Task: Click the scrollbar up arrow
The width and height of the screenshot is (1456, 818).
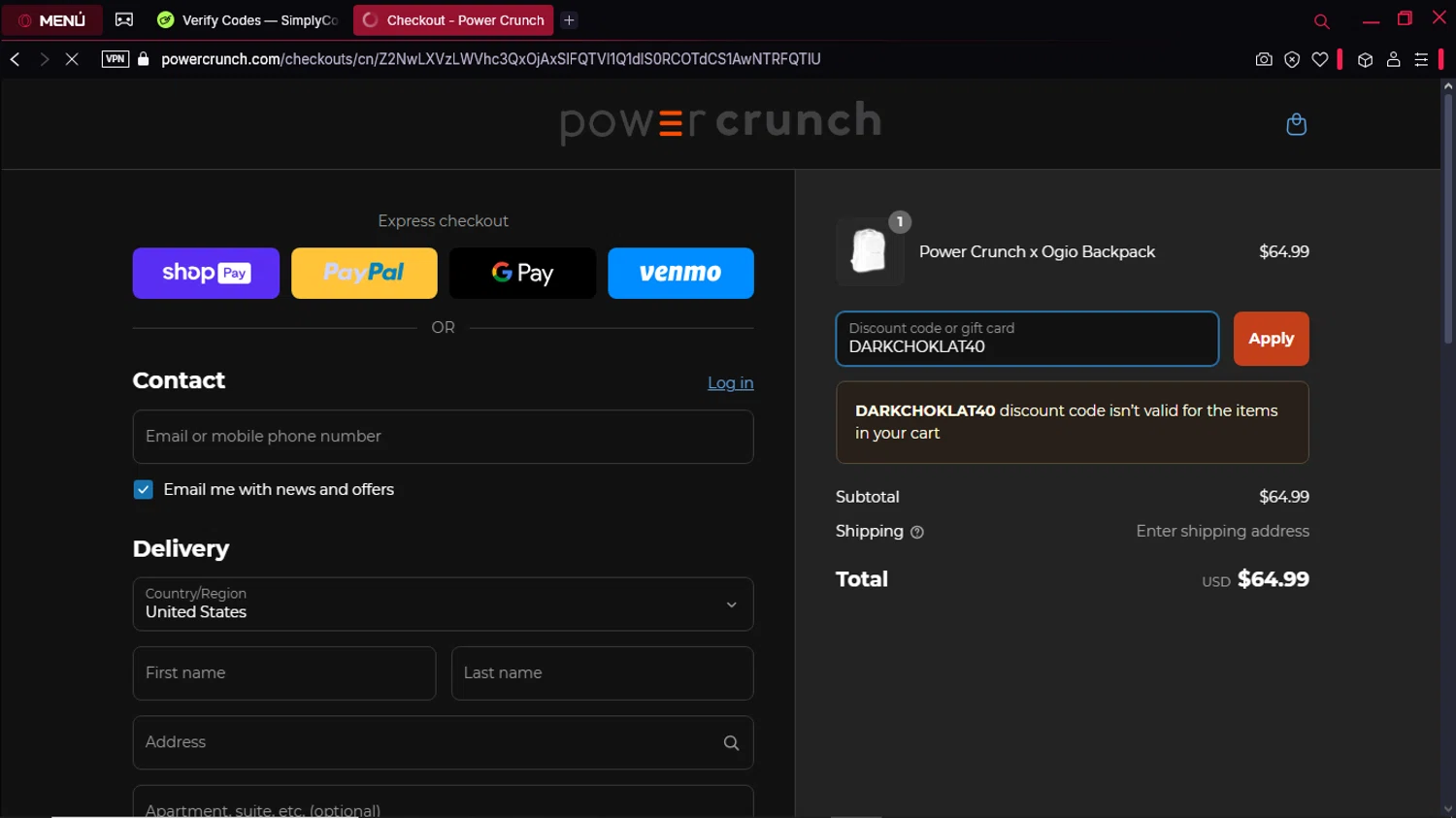Action: 1447,86
